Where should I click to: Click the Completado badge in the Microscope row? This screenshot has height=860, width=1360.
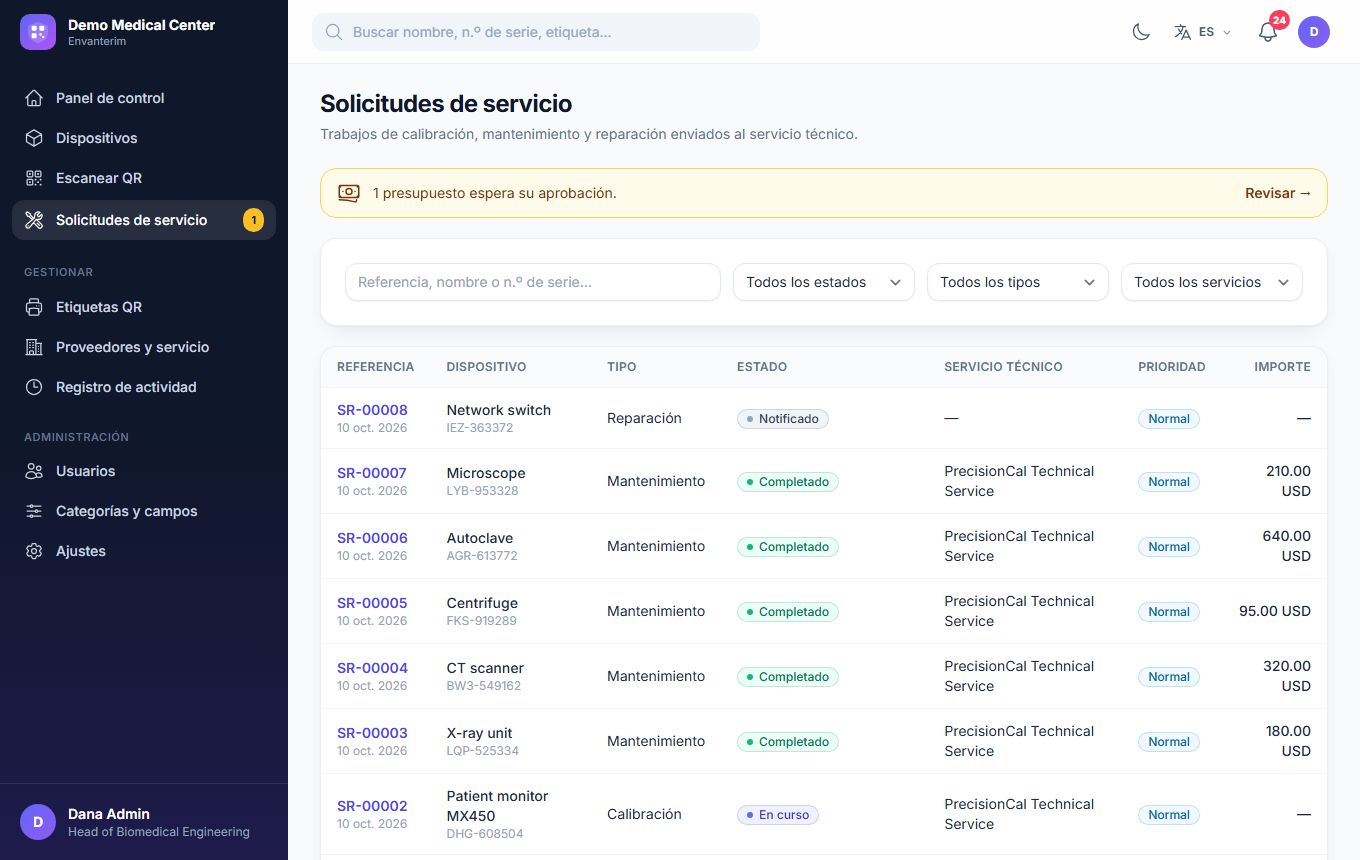(788, 482)
